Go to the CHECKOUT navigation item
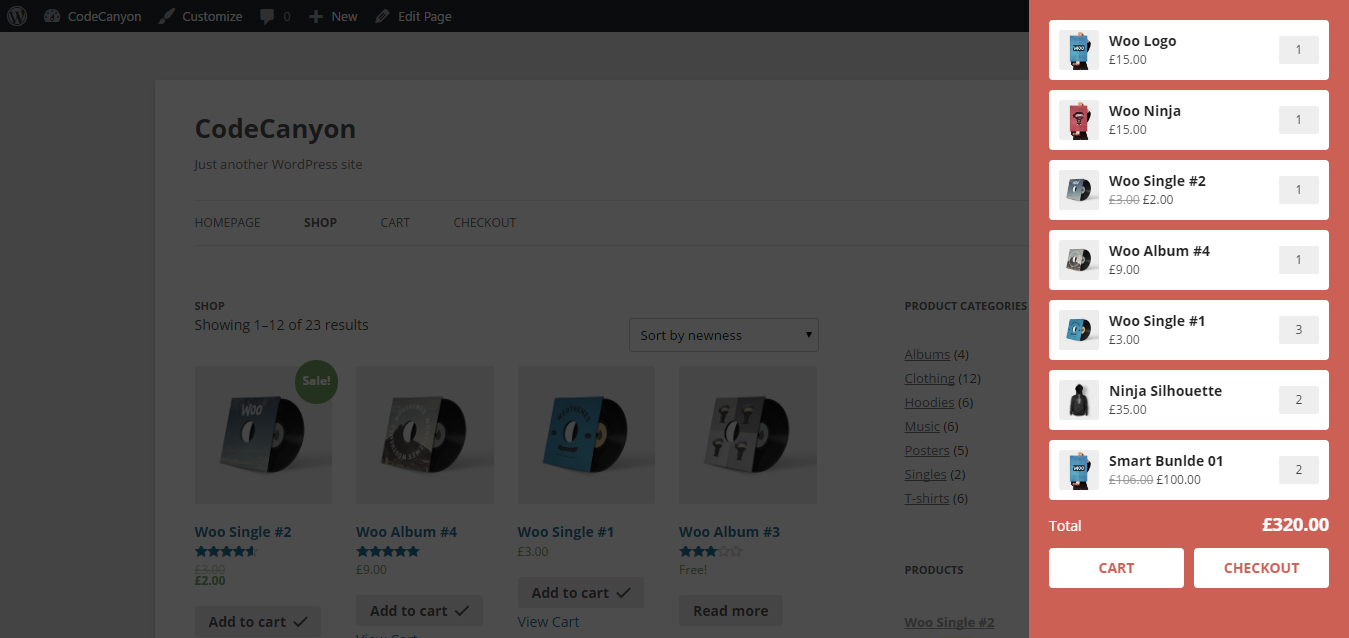The height and width of the screenshot is (638, 1349). pos(484,222)
